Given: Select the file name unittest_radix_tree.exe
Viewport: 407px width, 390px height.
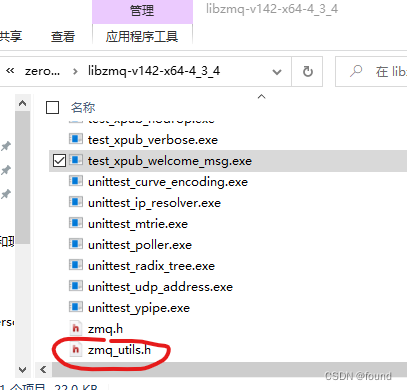Looking at the screenshot, I should [x=151, y=266].
